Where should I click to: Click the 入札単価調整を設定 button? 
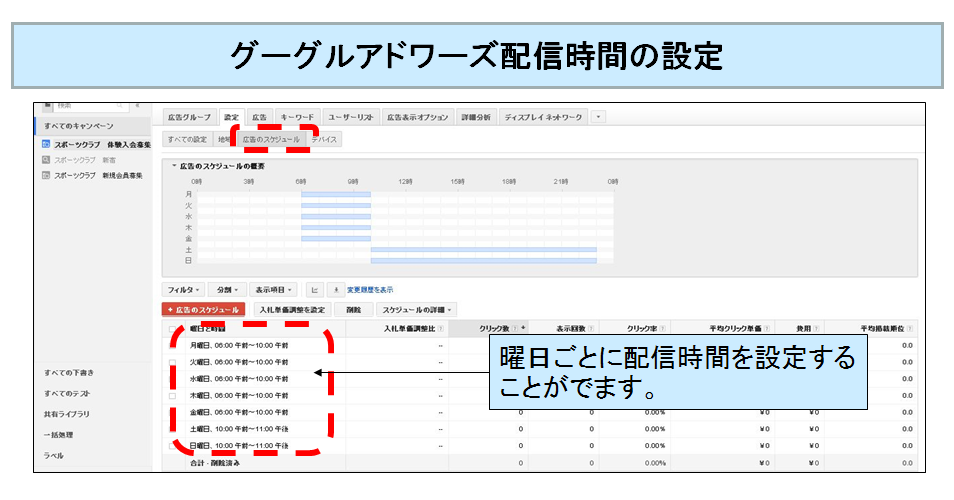tap(292, 310)
